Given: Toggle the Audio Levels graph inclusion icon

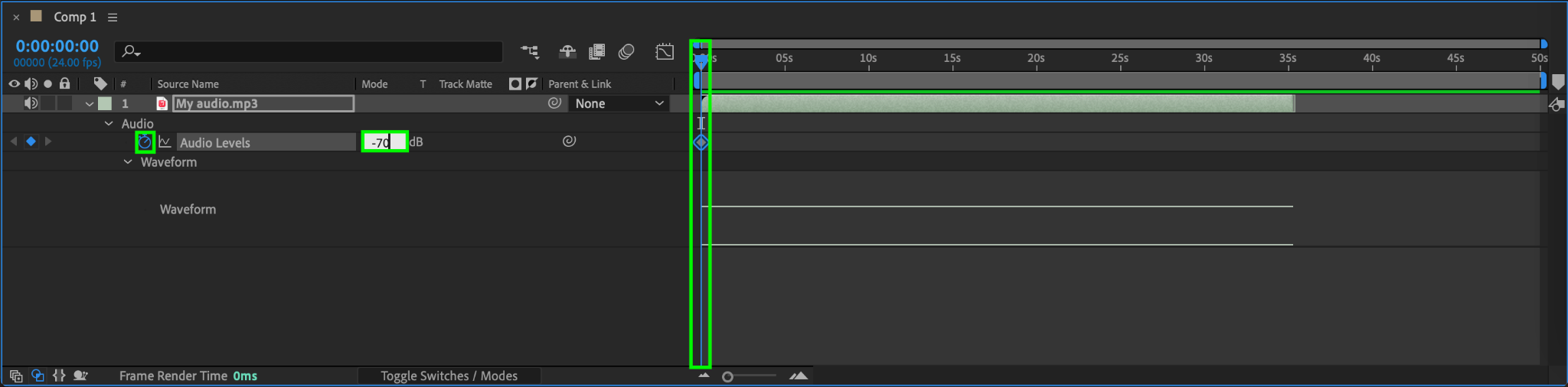Looking at the screenshot, I should tap(165, 141).
